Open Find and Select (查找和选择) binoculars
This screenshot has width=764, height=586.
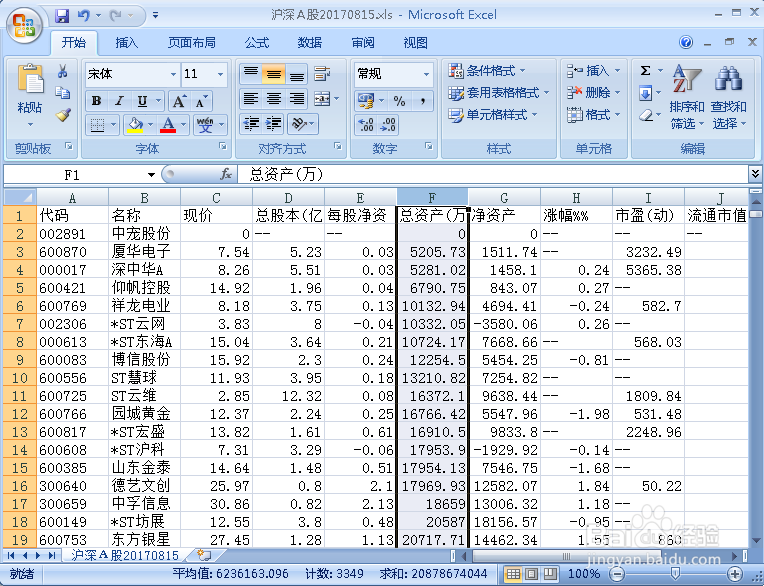coord(728,97)
